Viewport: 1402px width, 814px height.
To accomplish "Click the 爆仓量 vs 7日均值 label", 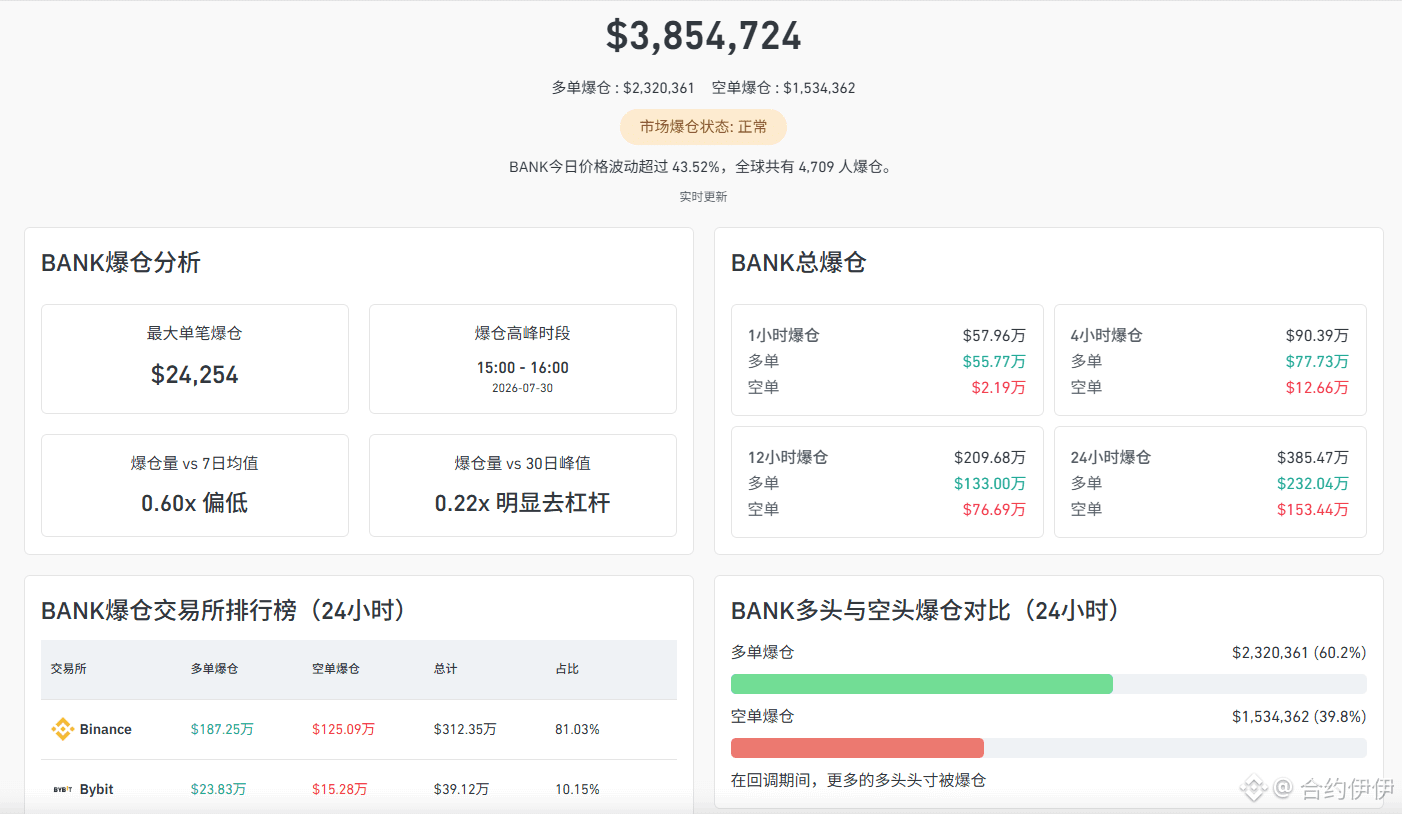I will tap(195, 464).
